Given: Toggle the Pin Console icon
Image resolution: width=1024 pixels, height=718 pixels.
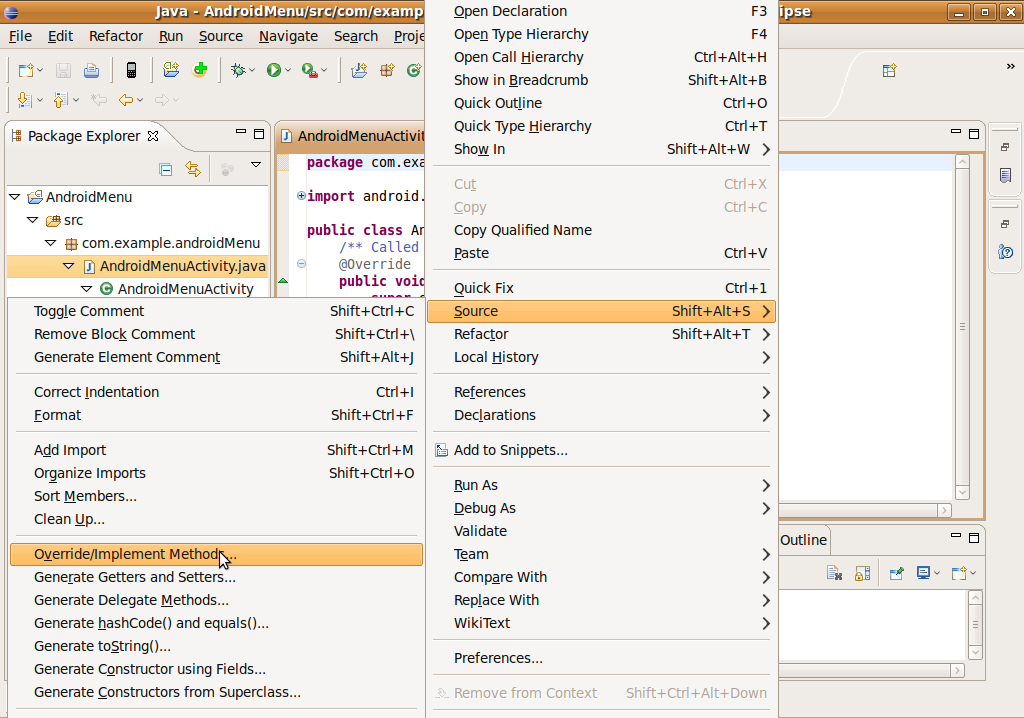Looking at the screenshot, I should pyautogui.click(x=897, y=574).
